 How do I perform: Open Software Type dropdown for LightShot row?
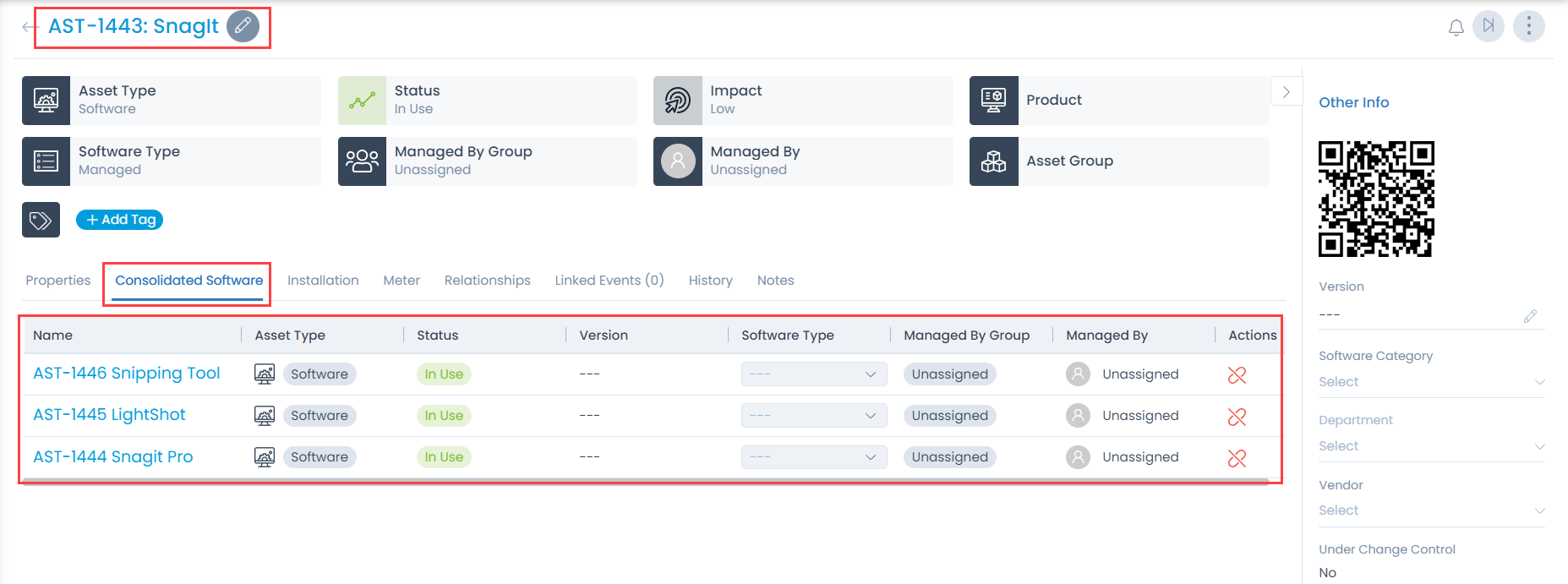click(x=814, y=415)
